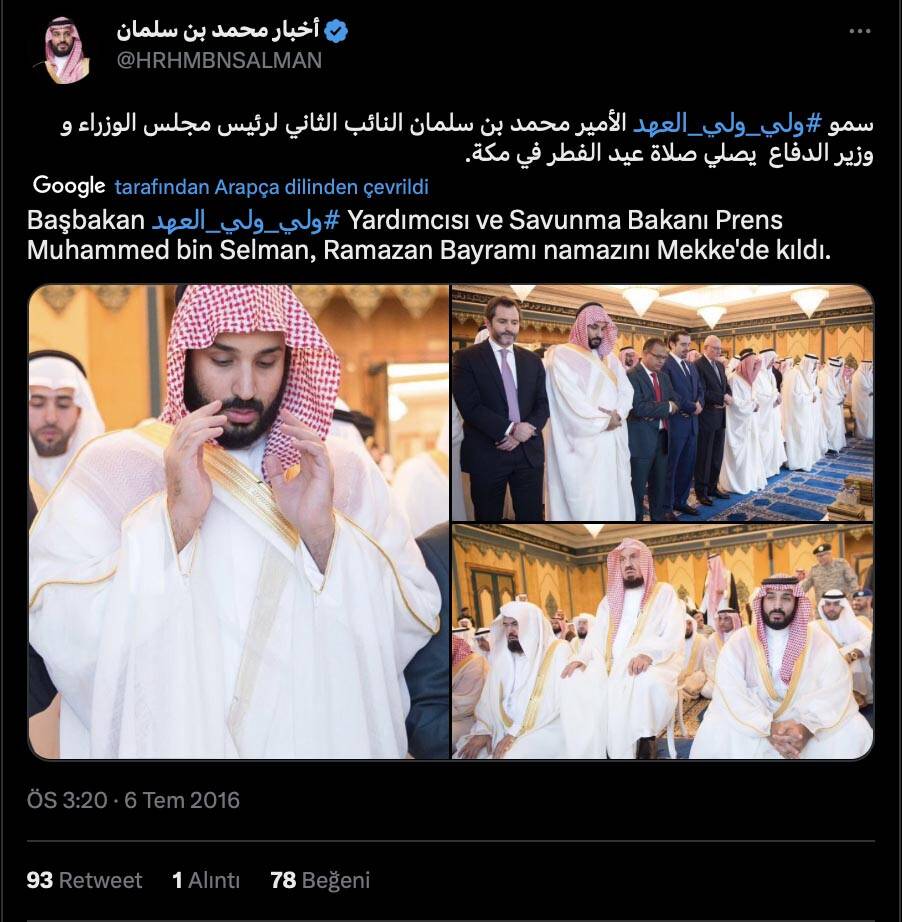View the 93 Retweet list

(x=84, y=880)
